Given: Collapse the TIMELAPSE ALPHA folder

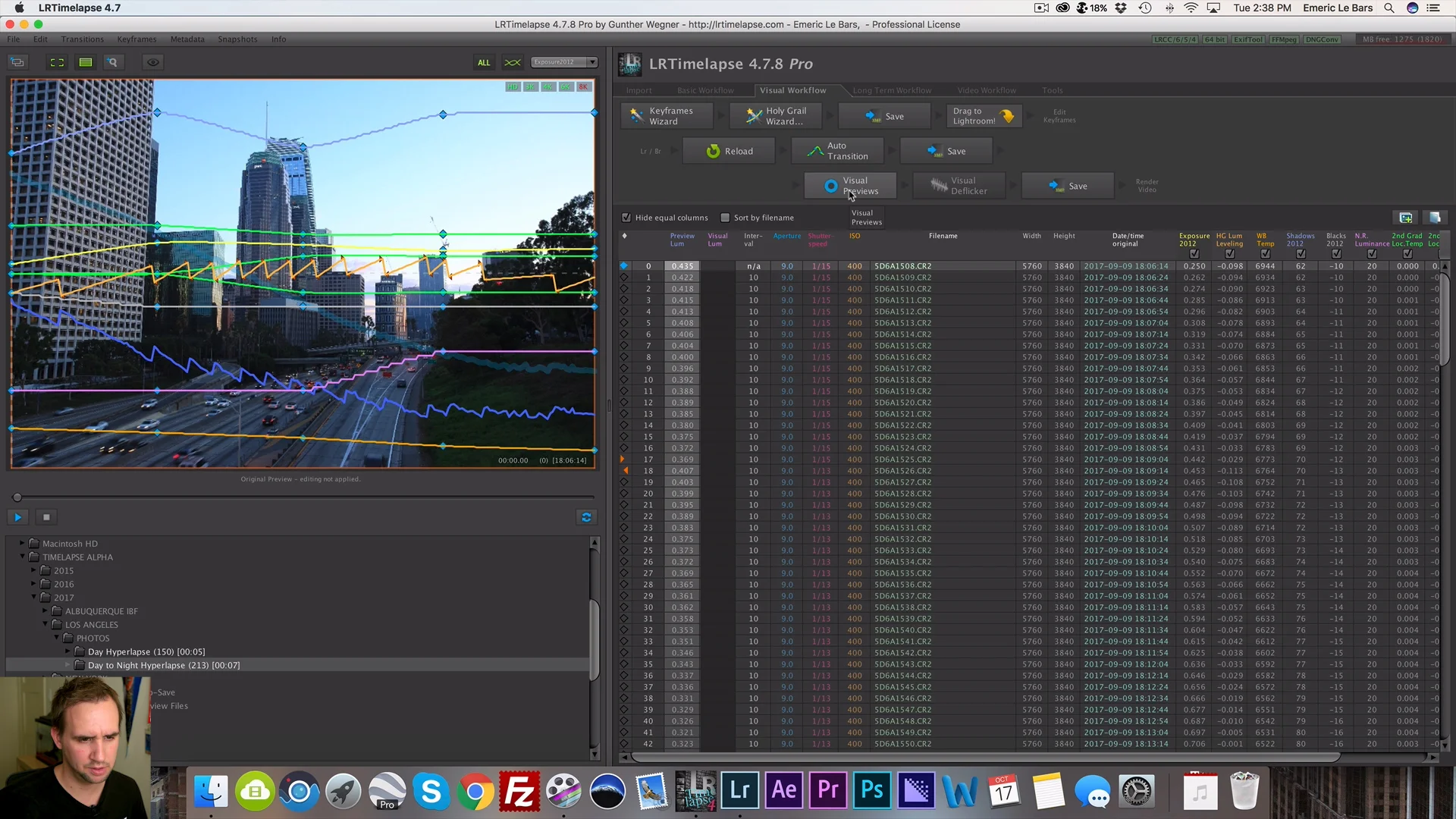Looking at the screenshot, I should pos(22,557).
